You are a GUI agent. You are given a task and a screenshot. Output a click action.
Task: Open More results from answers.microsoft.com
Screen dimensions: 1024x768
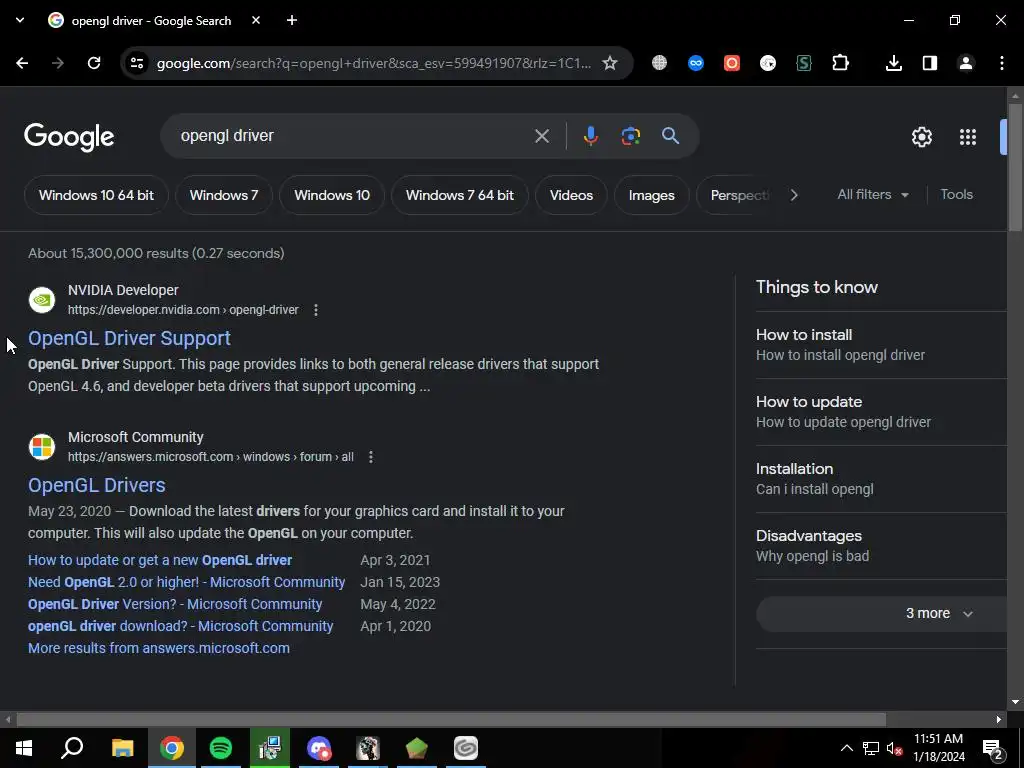(159, 648)
